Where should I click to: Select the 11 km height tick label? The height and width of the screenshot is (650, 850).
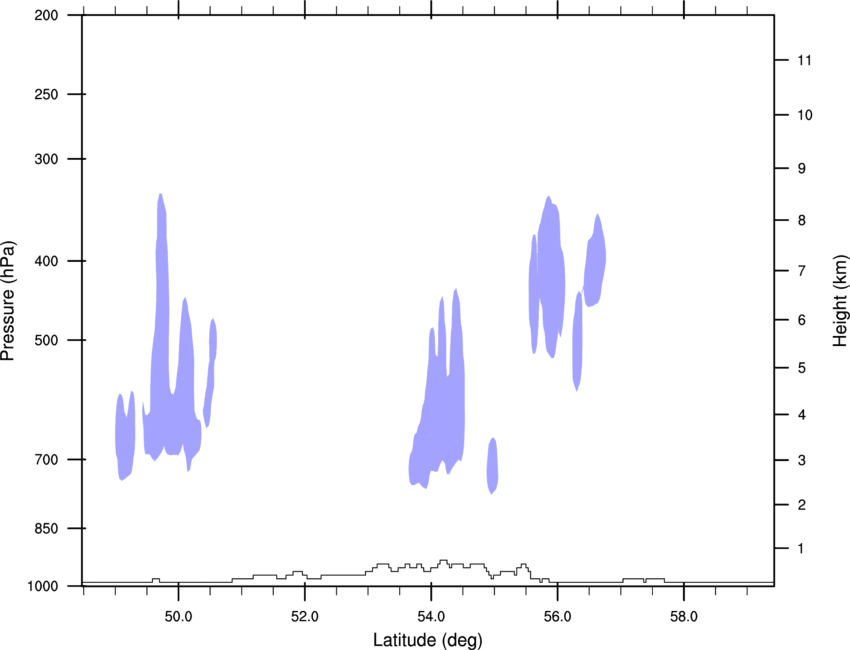click(806, 61)
